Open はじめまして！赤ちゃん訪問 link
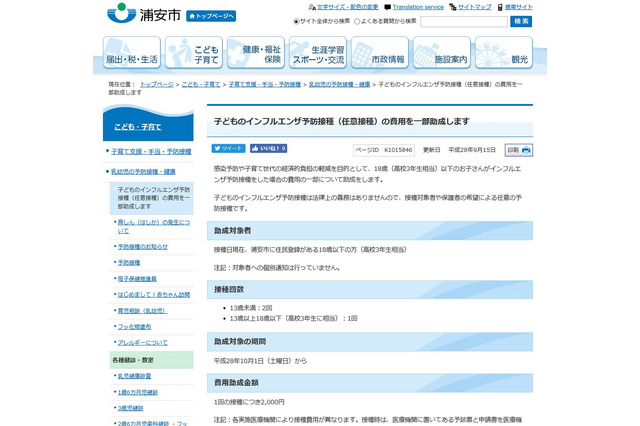The image size is (640, 426). [154, 295]
